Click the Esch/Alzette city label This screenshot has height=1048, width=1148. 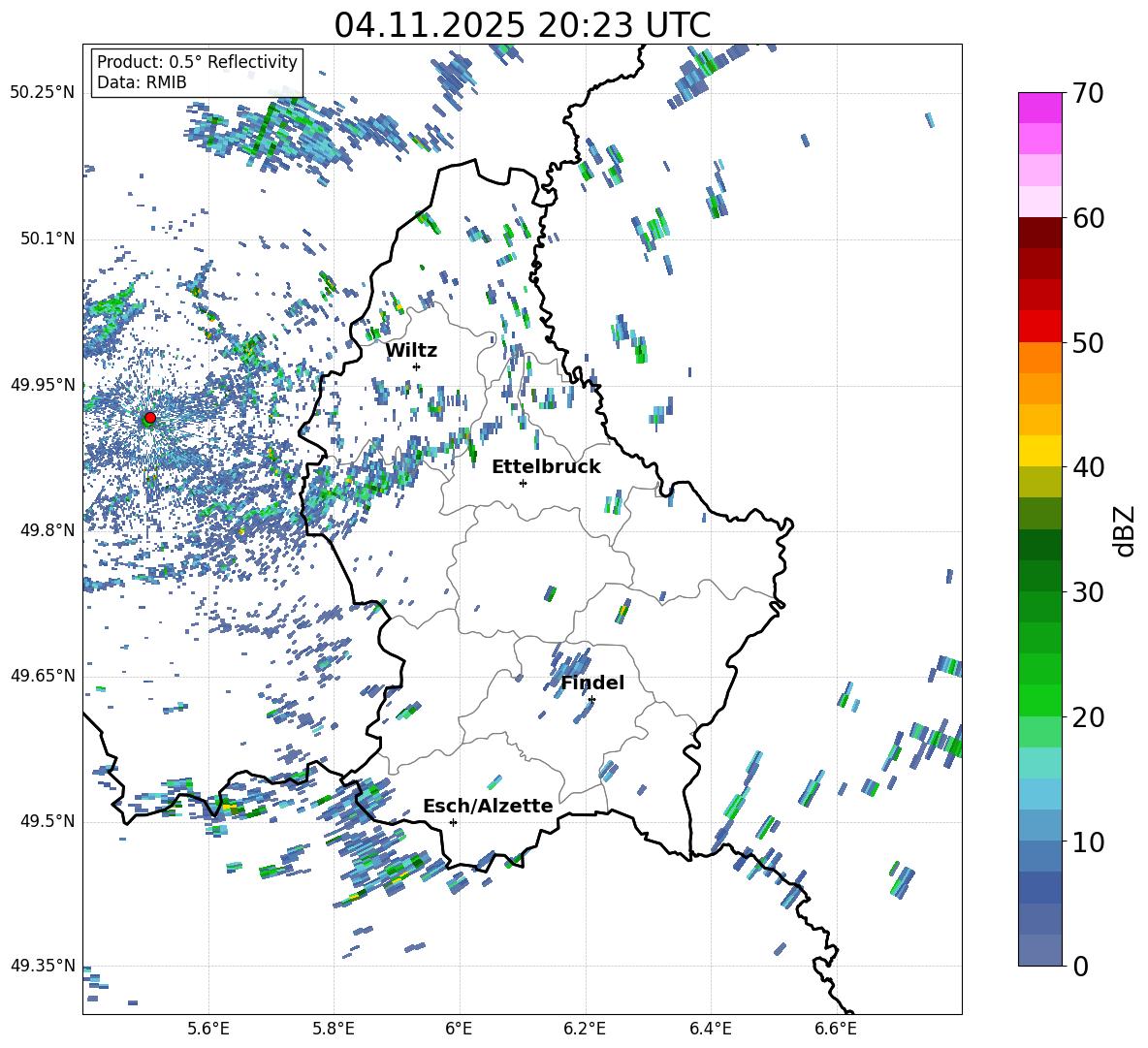point(488,806)
